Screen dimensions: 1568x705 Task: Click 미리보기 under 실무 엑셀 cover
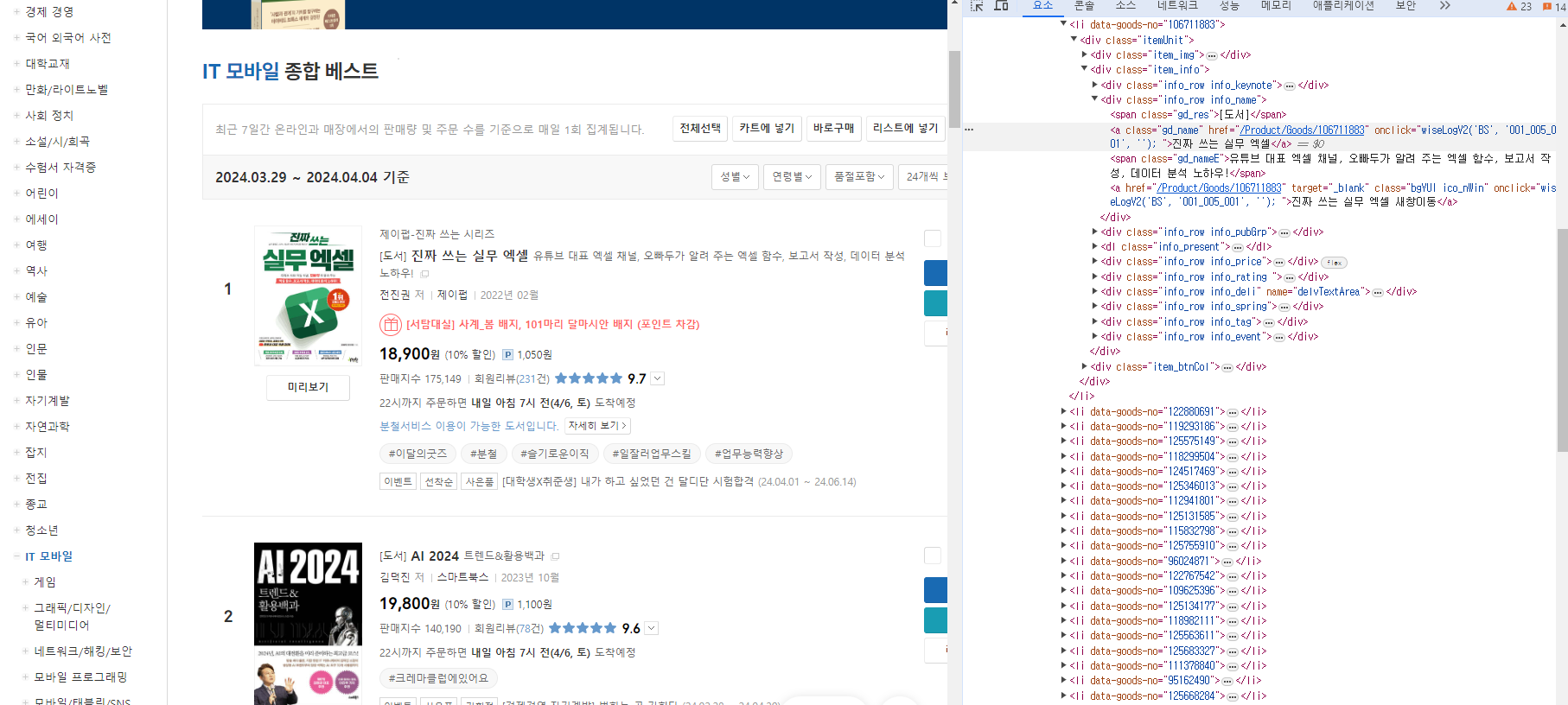point(309,388)
